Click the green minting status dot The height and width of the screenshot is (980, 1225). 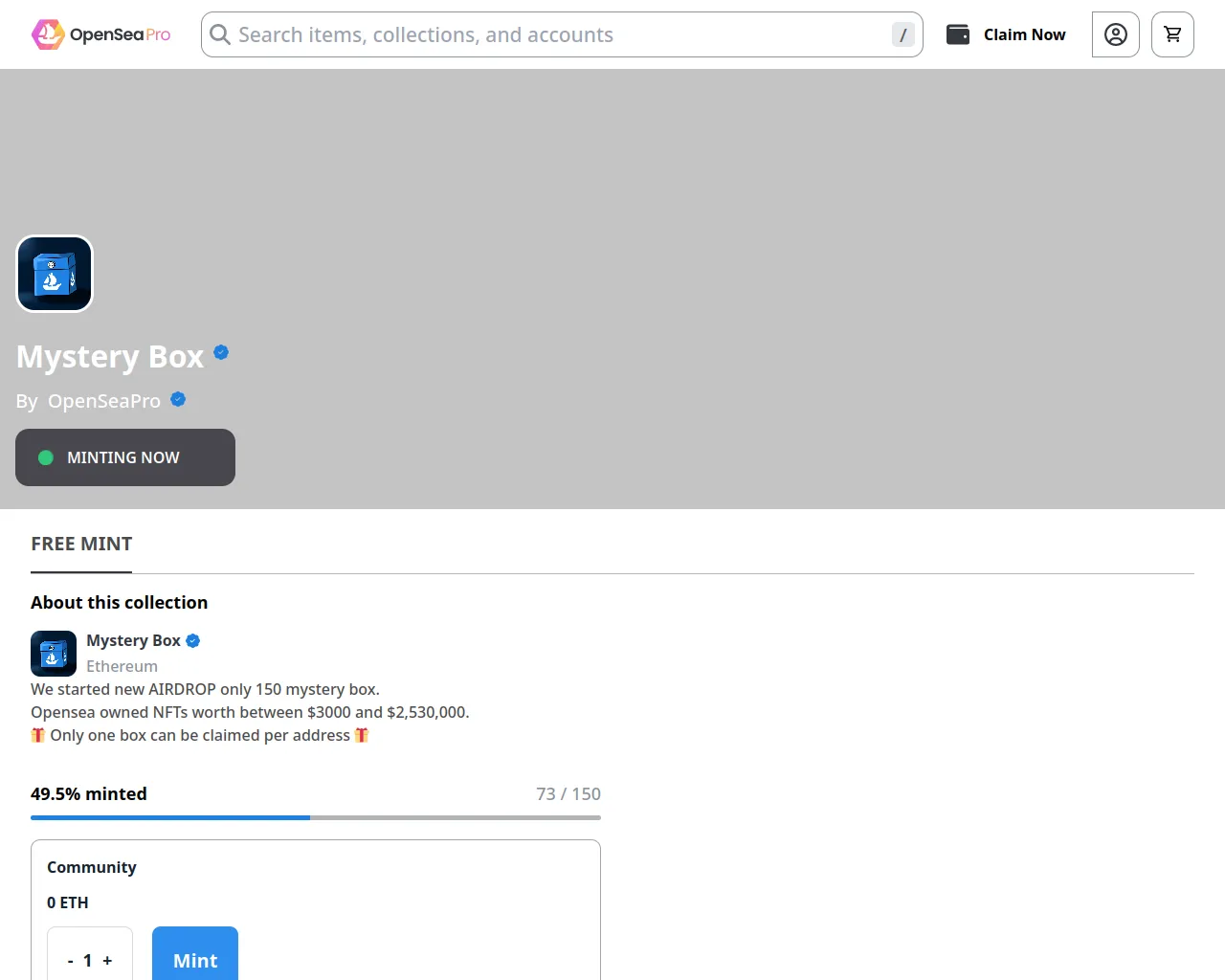46,457
